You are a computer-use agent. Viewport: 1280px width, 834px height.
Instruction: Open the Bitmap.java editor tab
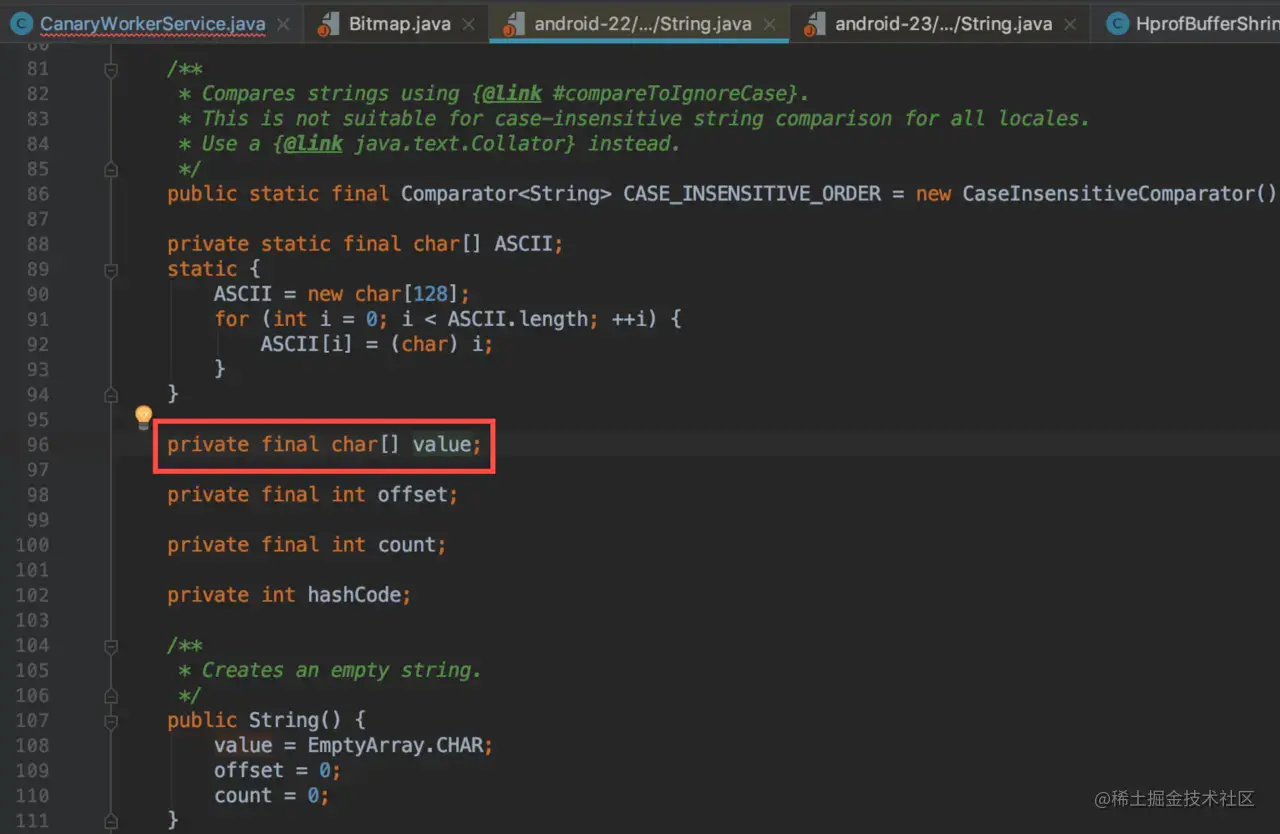point(399,23)
